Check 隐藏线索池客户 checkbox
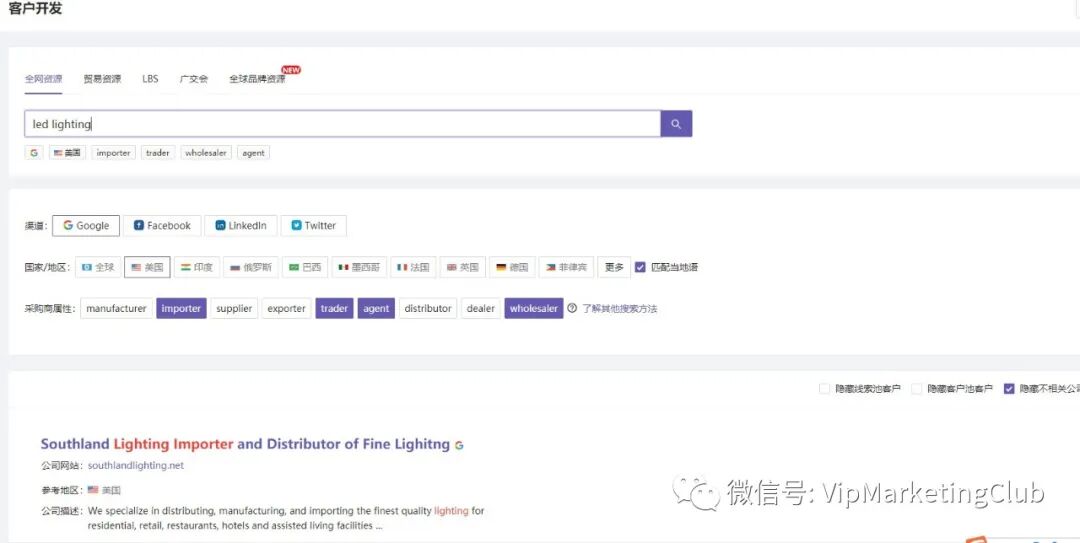1080x543 pixels. [824, 389]
